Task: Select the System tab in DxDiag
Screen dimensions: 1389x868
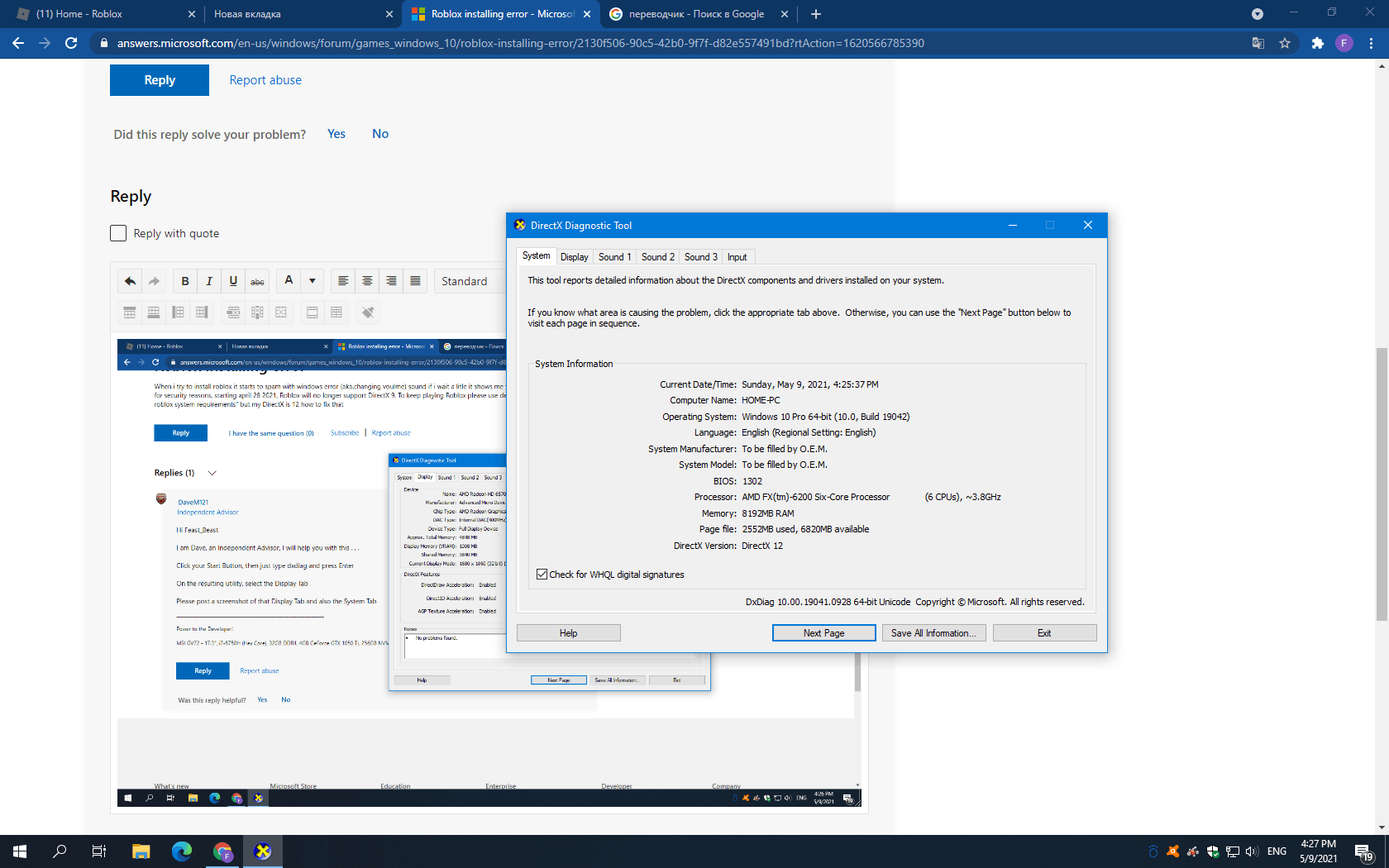Action: pyautogui.click(x=536, y=256)
